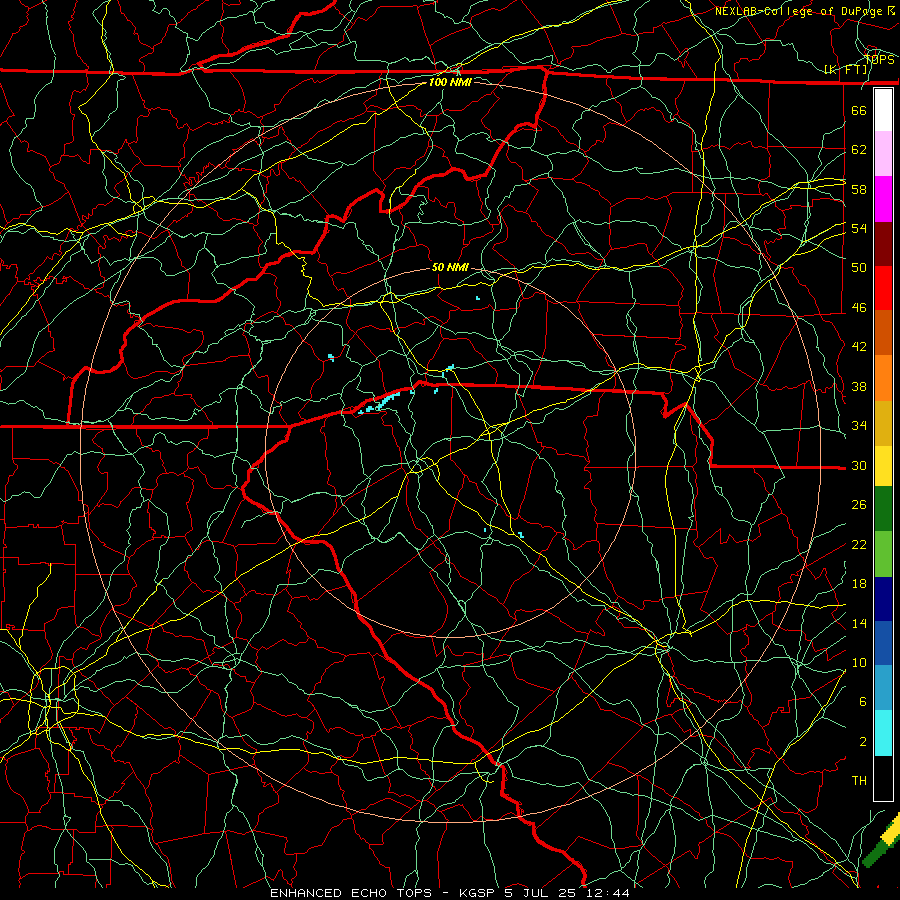Viewport: 900px width, 900px height.
Task: Pick the dark red legend swatch
Action: pyautogui.click(x=883, y=244)
